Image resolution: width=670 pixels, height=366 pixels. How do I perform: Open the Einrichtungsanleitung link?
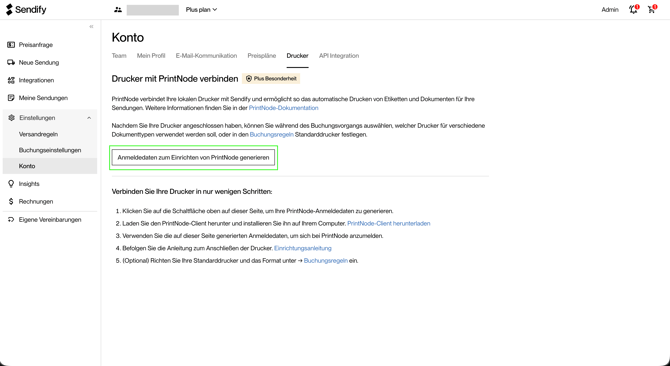[303, 248]
